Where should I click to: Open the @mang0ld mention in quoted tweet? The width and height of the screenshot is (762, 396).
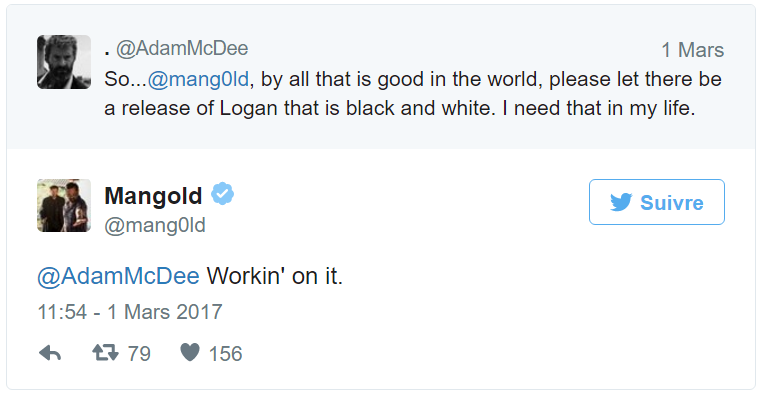tap(198, 79)
